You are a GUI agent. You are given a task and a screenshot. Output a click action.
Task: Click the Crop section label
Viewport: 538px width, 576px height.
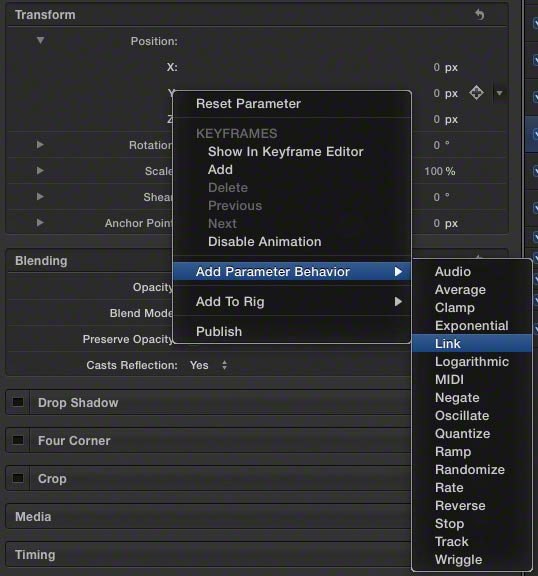point(52,479)
